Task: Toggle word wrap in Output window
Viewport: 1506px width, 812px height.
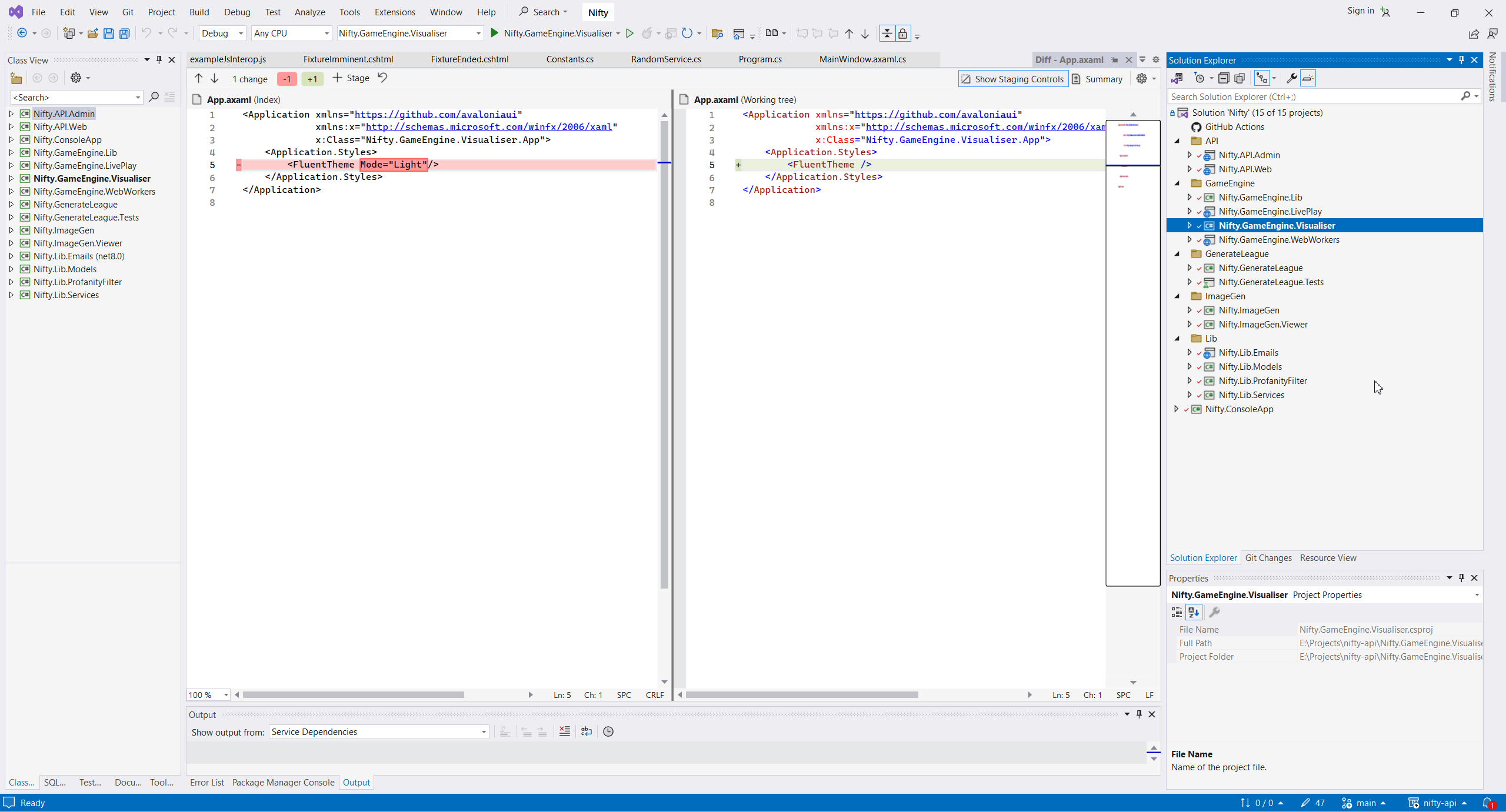Action: (x=586, y=731)
